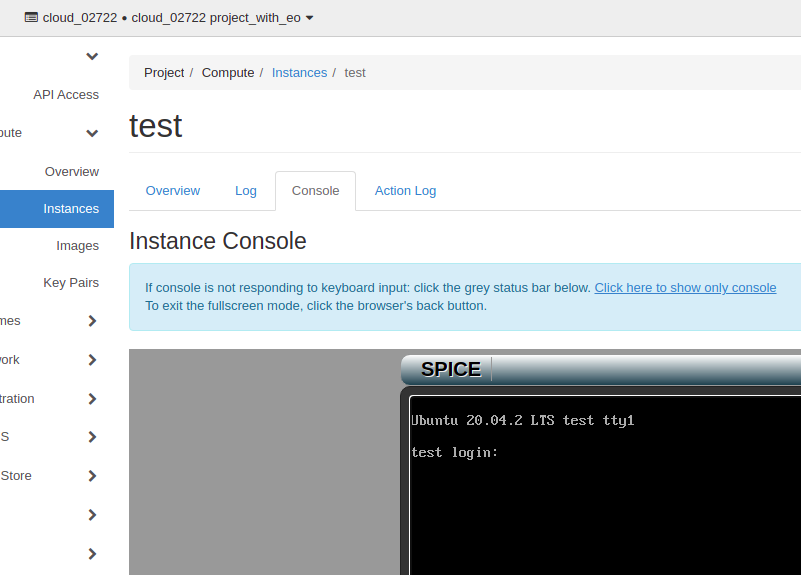This screenshot has width=801, height=575.
Task: Open Images in the sidebar
Action: pyautogui.click(x=77, y=246)
